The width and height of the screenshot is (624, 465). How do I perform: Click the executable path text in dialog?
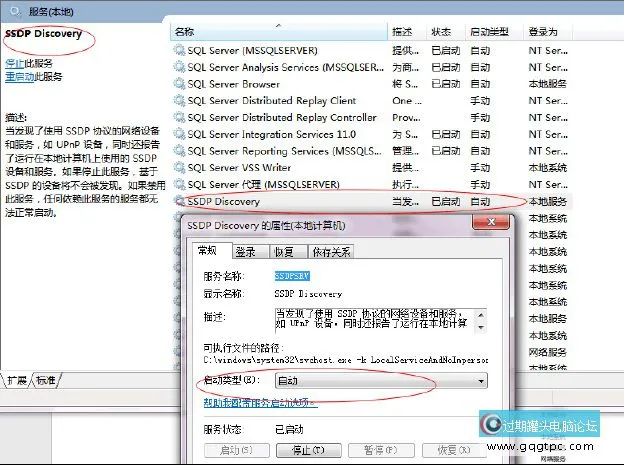coord(345,360)
